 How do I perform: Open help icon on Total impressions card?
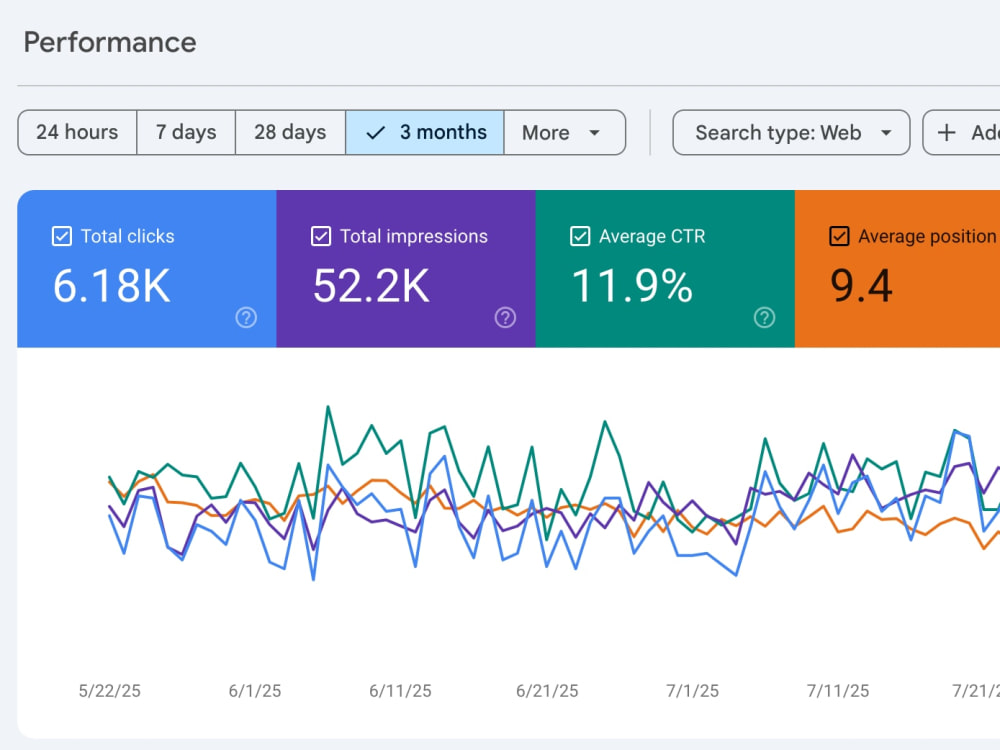(505, 318)
